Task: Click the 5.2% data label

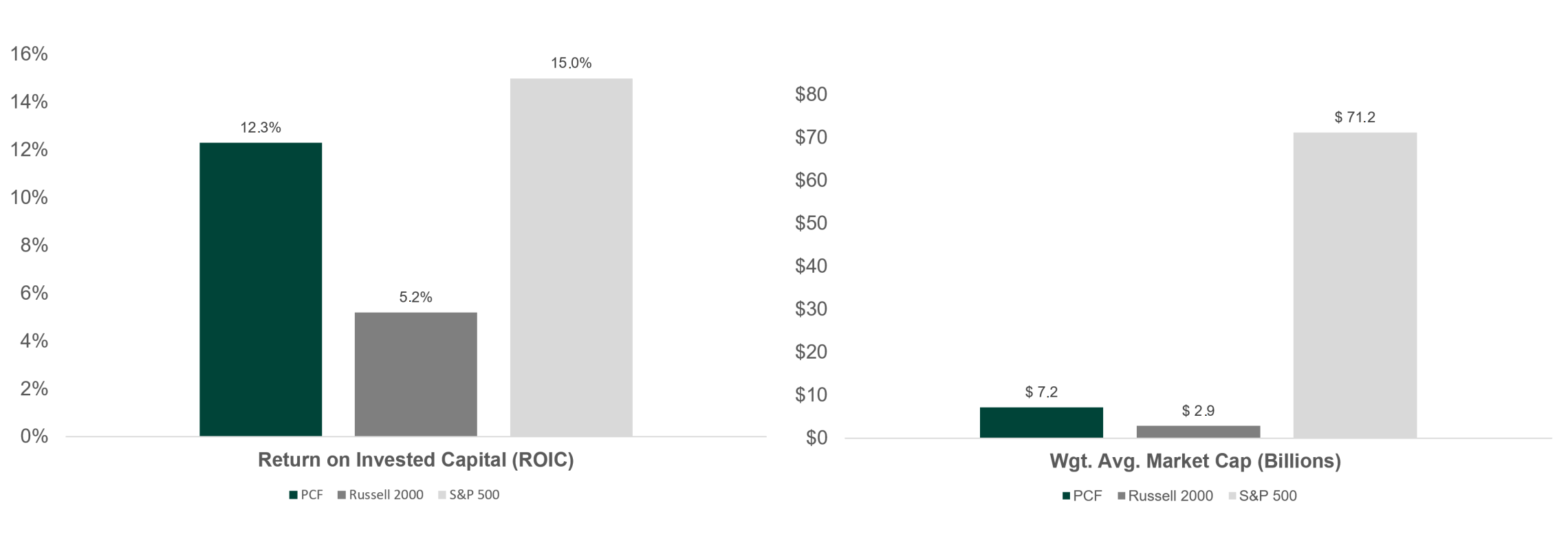Action: [x=416, y=298]
